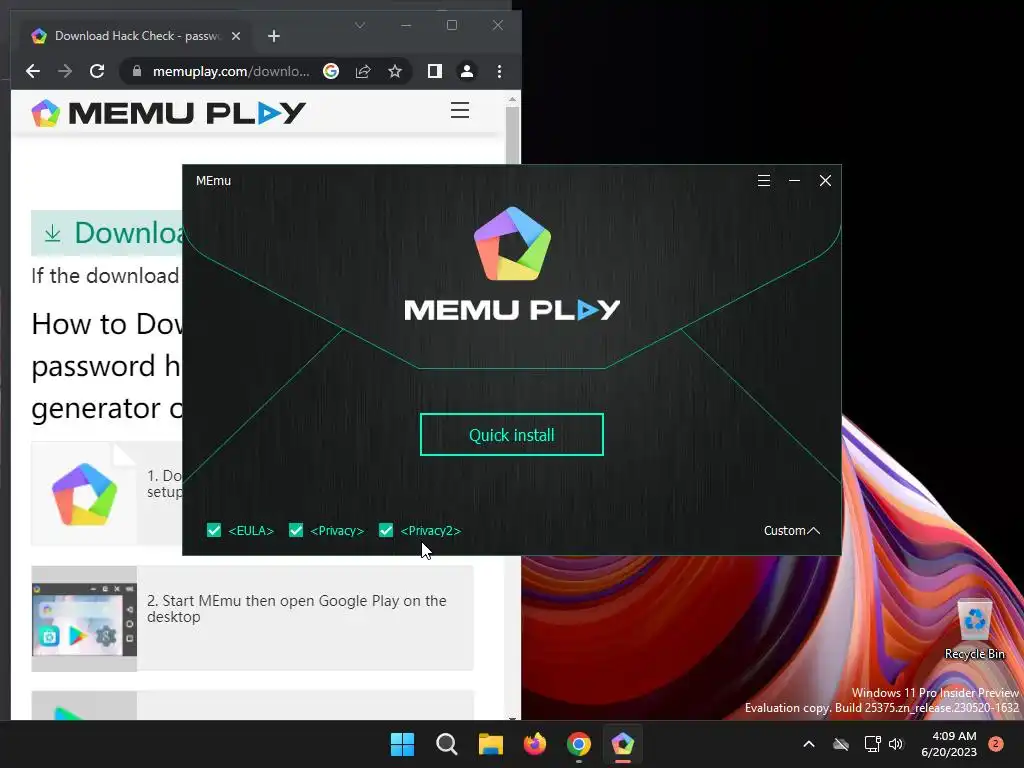Image resolution: width=1024 pixels, height=768 pixels.
Task: Open the <Privacy2> policy link
Action: coord(430,530)
